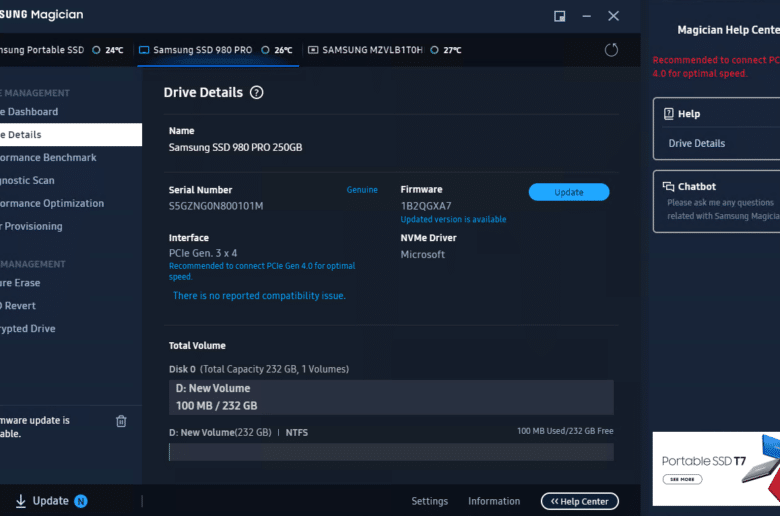This screenshot has height=516, width=780.
Task: Click the drive icon on SAMSUNG MZVLB1T0H tab
Action: (313, 50)
